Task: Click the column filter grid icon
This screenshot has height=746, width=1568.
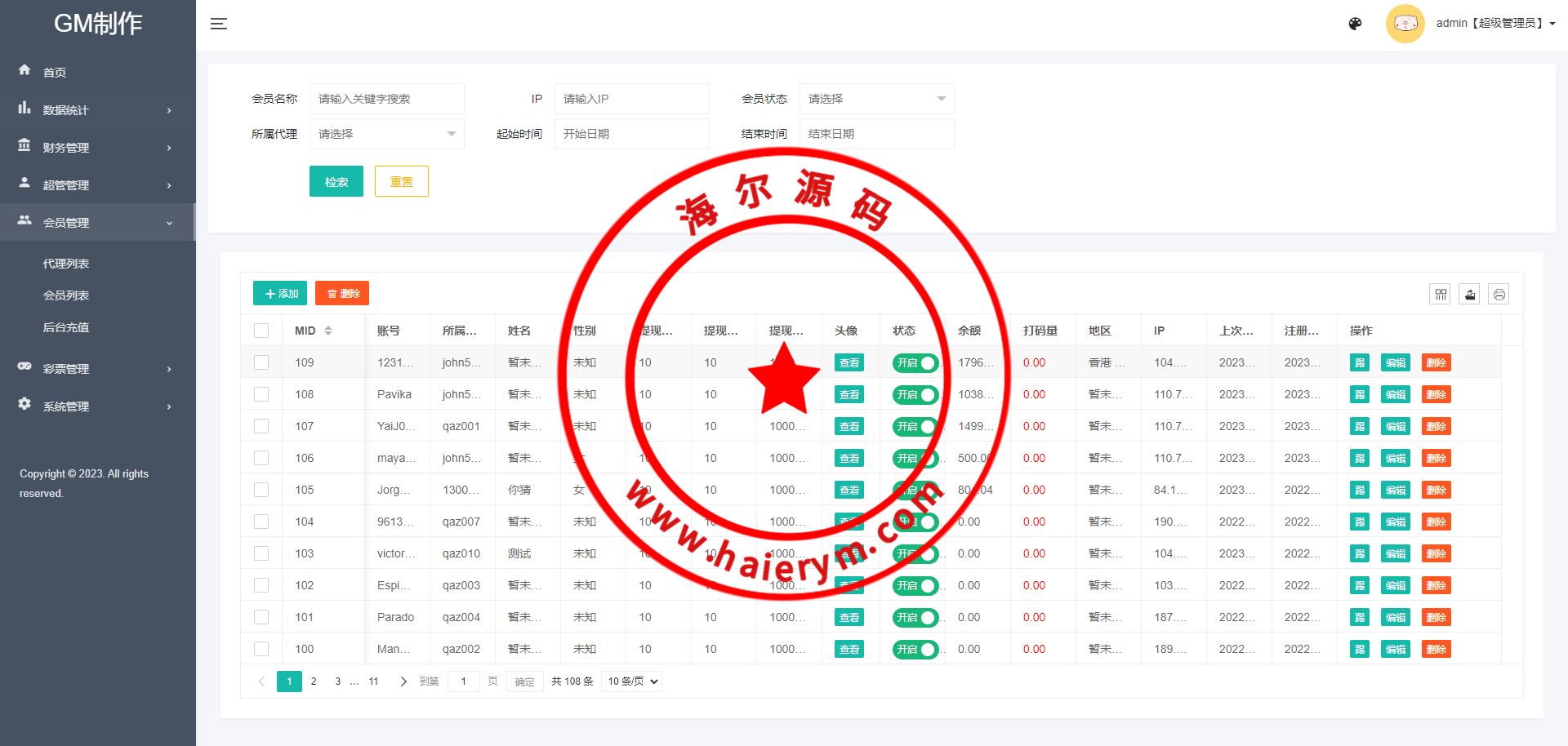Action: [1440, 295]
